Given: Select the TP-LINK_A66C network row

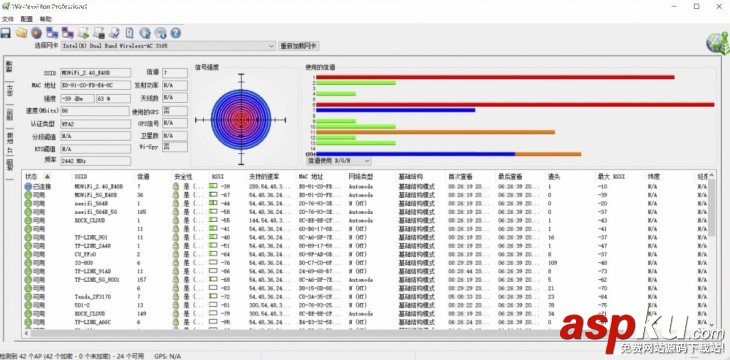Looking at the screenshot, I should [x=366, y=322].
